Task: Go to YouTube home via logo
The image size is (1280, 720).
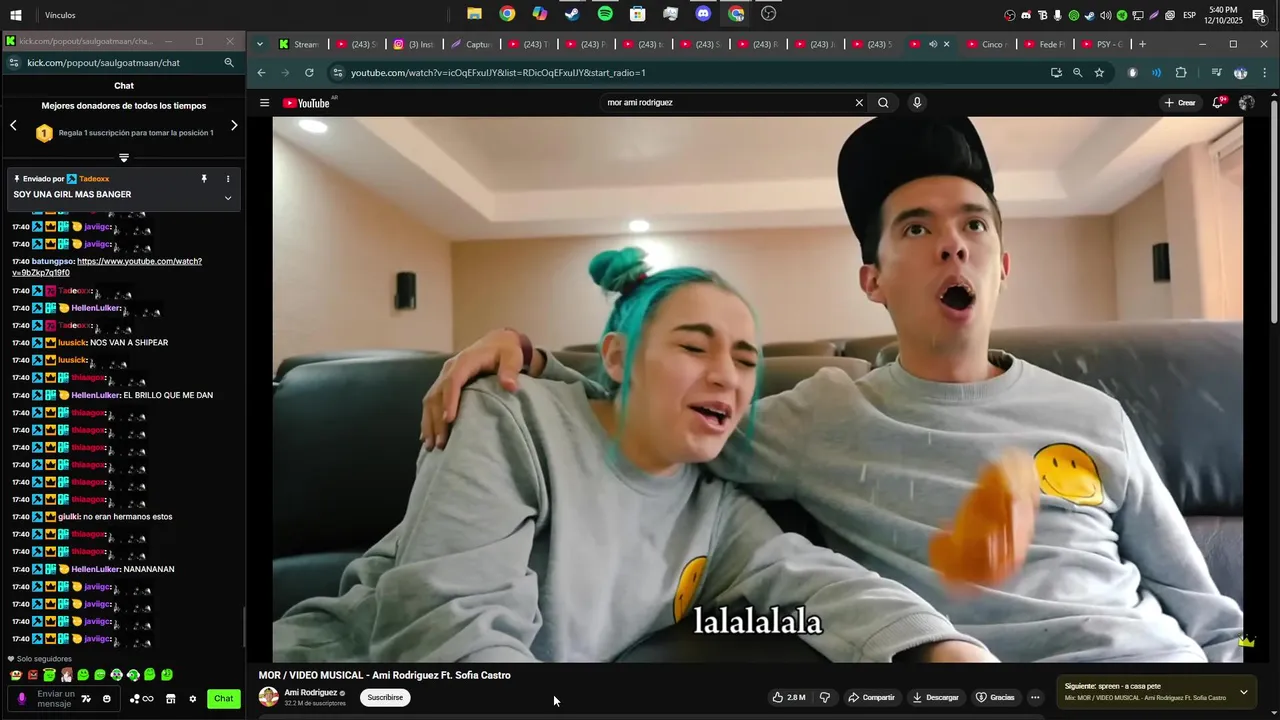Action: click(306, 103)
